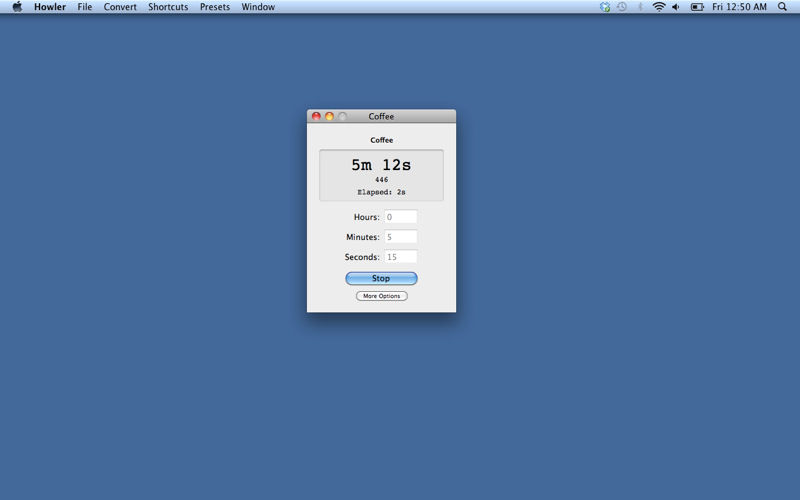
Task: Click the Minutes: label
Action: click(x=363, y=237)
